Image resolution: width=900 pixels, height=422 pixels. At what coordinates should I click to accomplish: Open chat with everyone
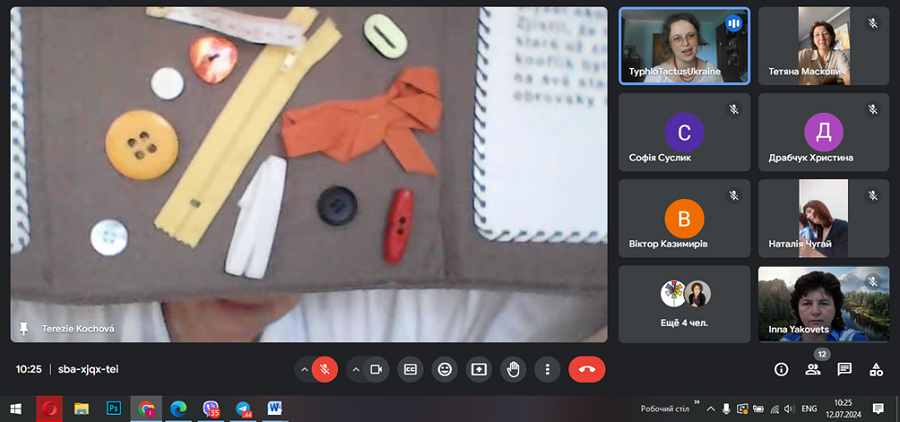click(844, 370)
